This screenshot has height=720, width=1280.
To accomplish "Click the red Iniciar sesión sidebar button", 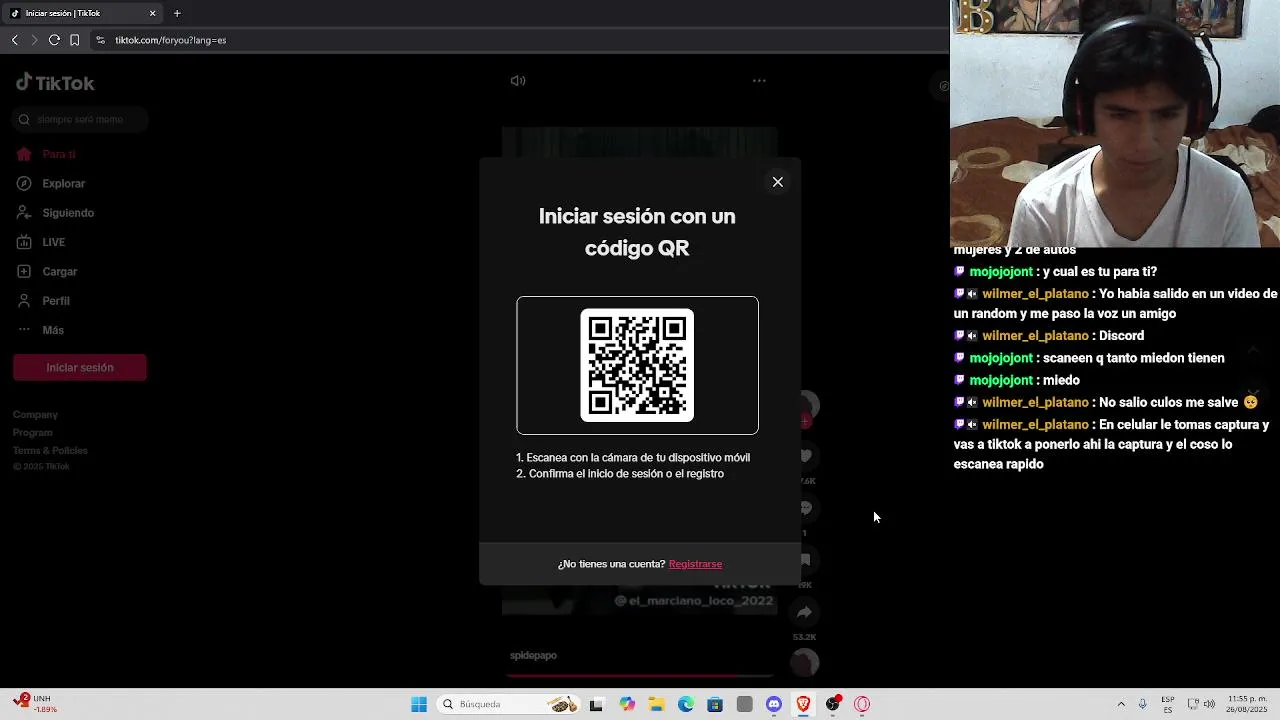I will pos(80,367).
